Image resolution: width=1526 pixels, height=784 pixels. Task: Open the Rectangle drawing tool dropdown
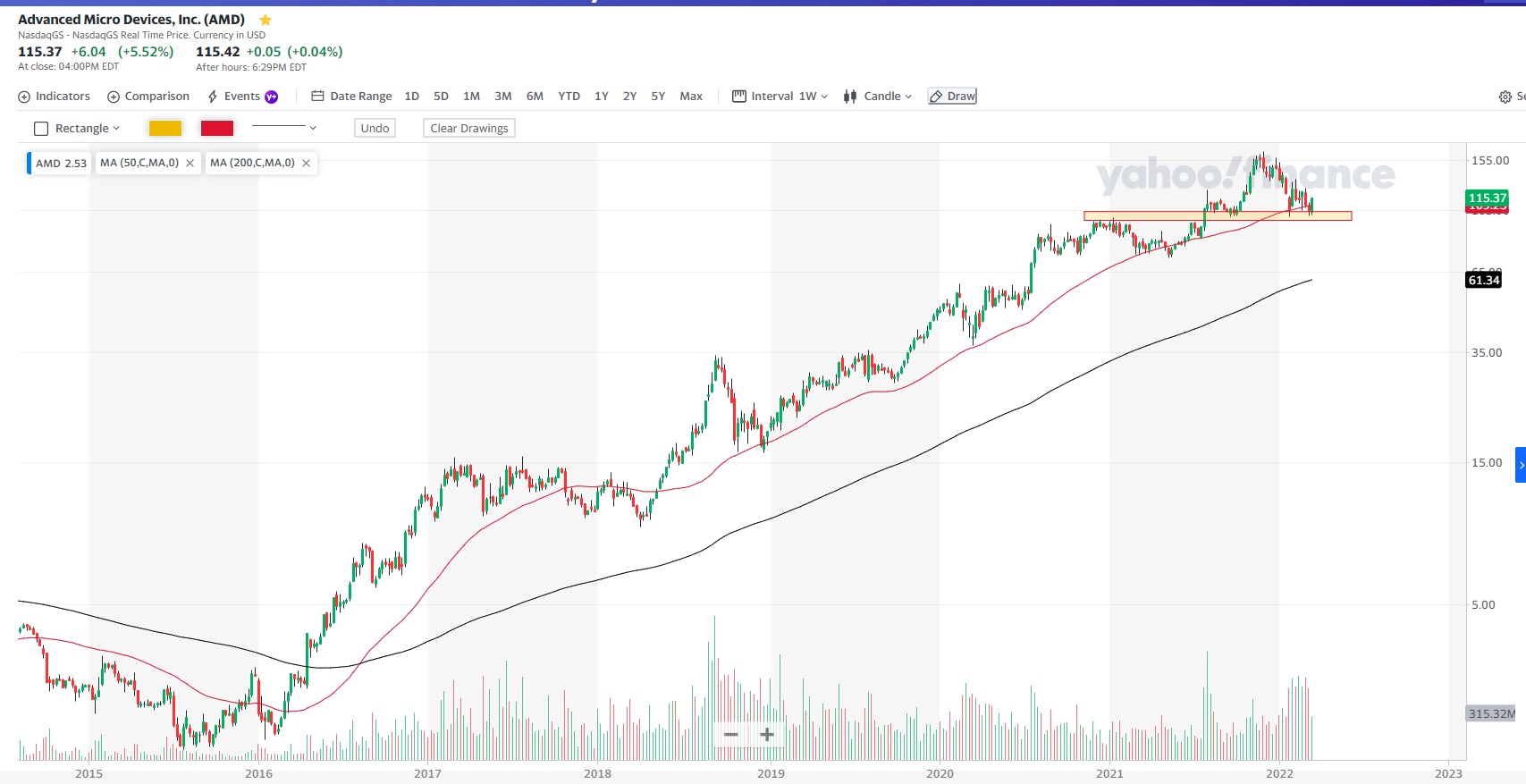[78, 129]
